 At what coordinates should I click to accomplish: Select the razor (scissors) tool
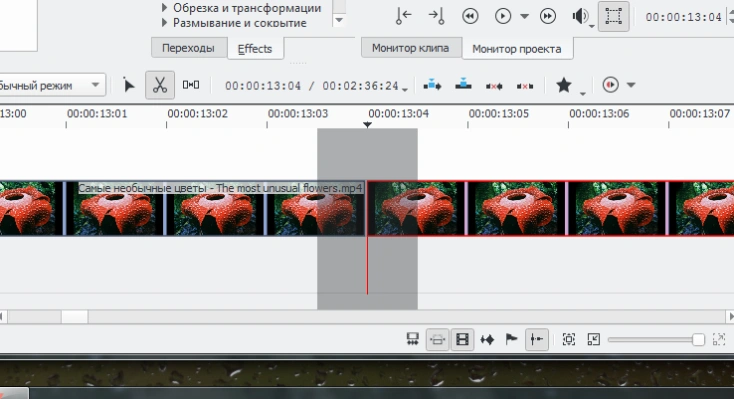[160, 85]
